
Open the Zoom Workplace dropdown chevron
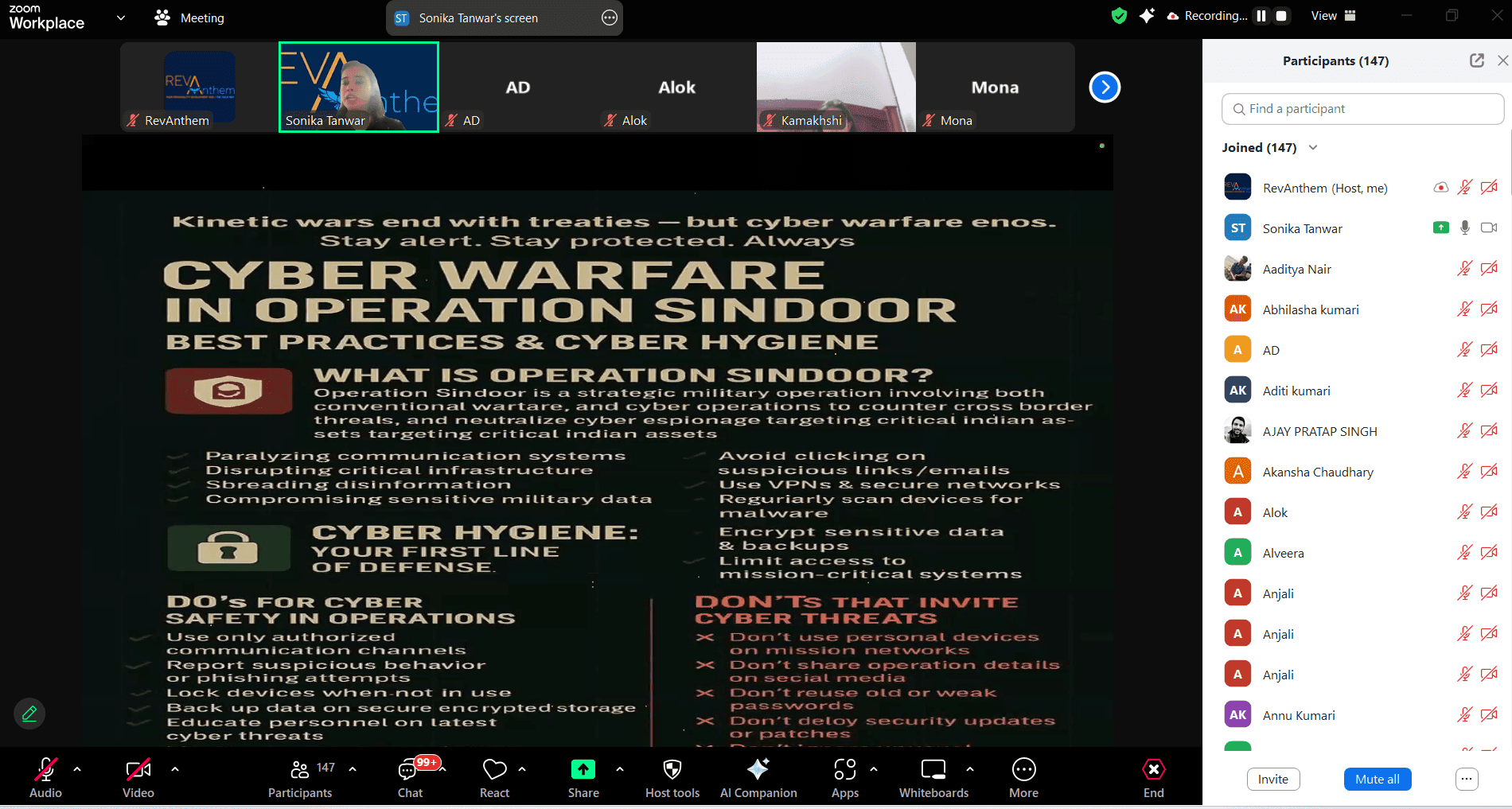(121, 18)
